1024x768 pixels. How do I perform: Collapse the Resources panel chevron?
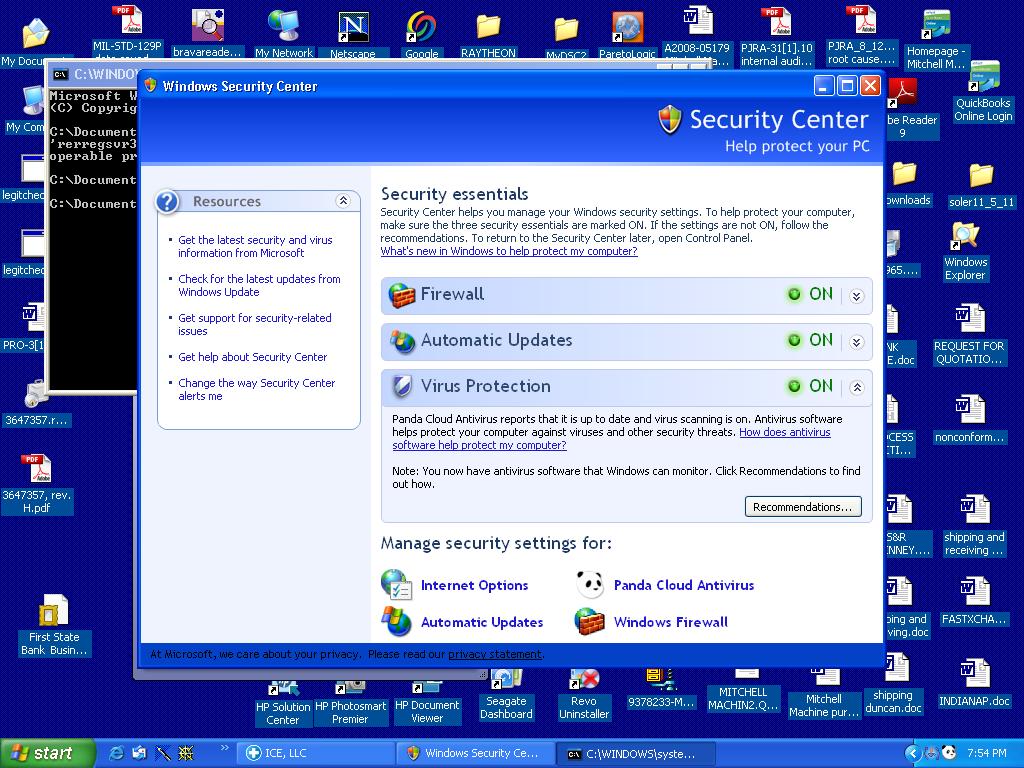pos(343,201)
